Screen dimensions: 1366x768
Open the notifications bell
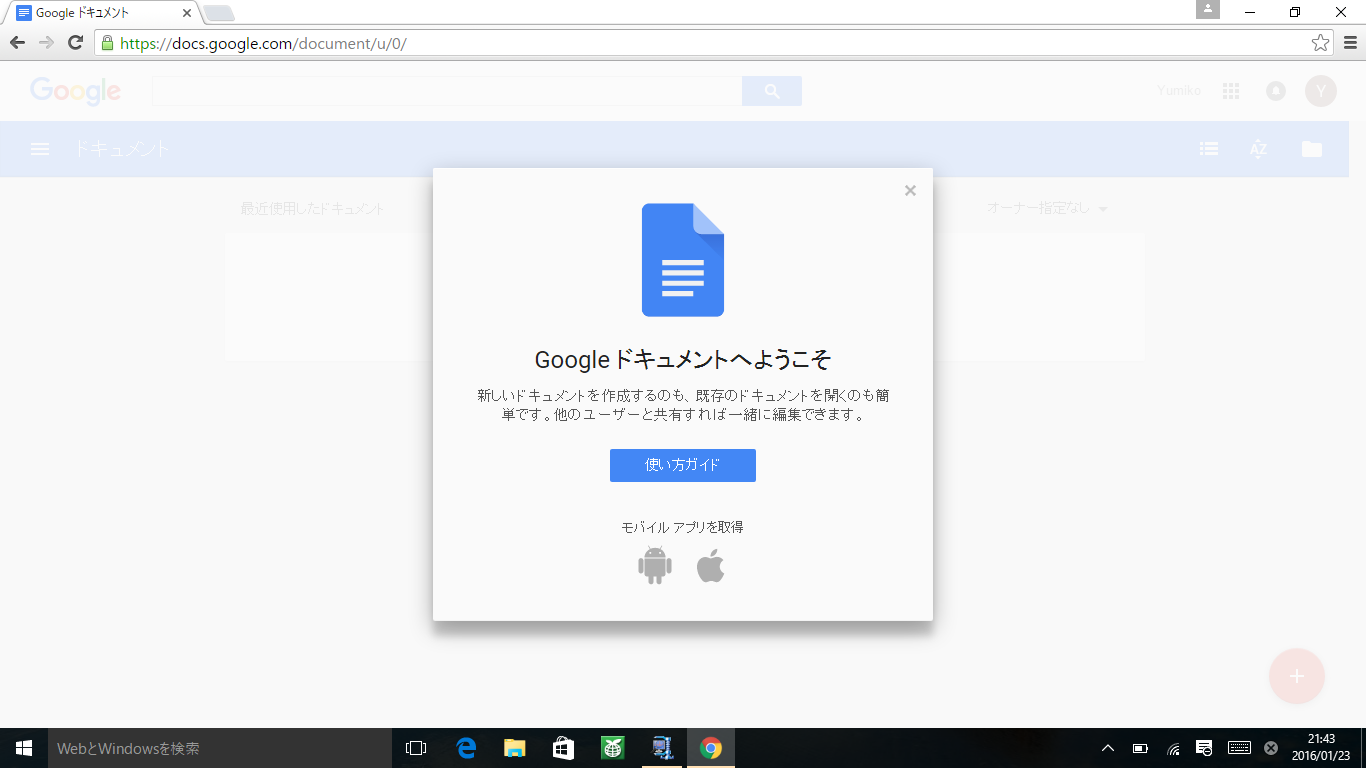coord(1276,91)
